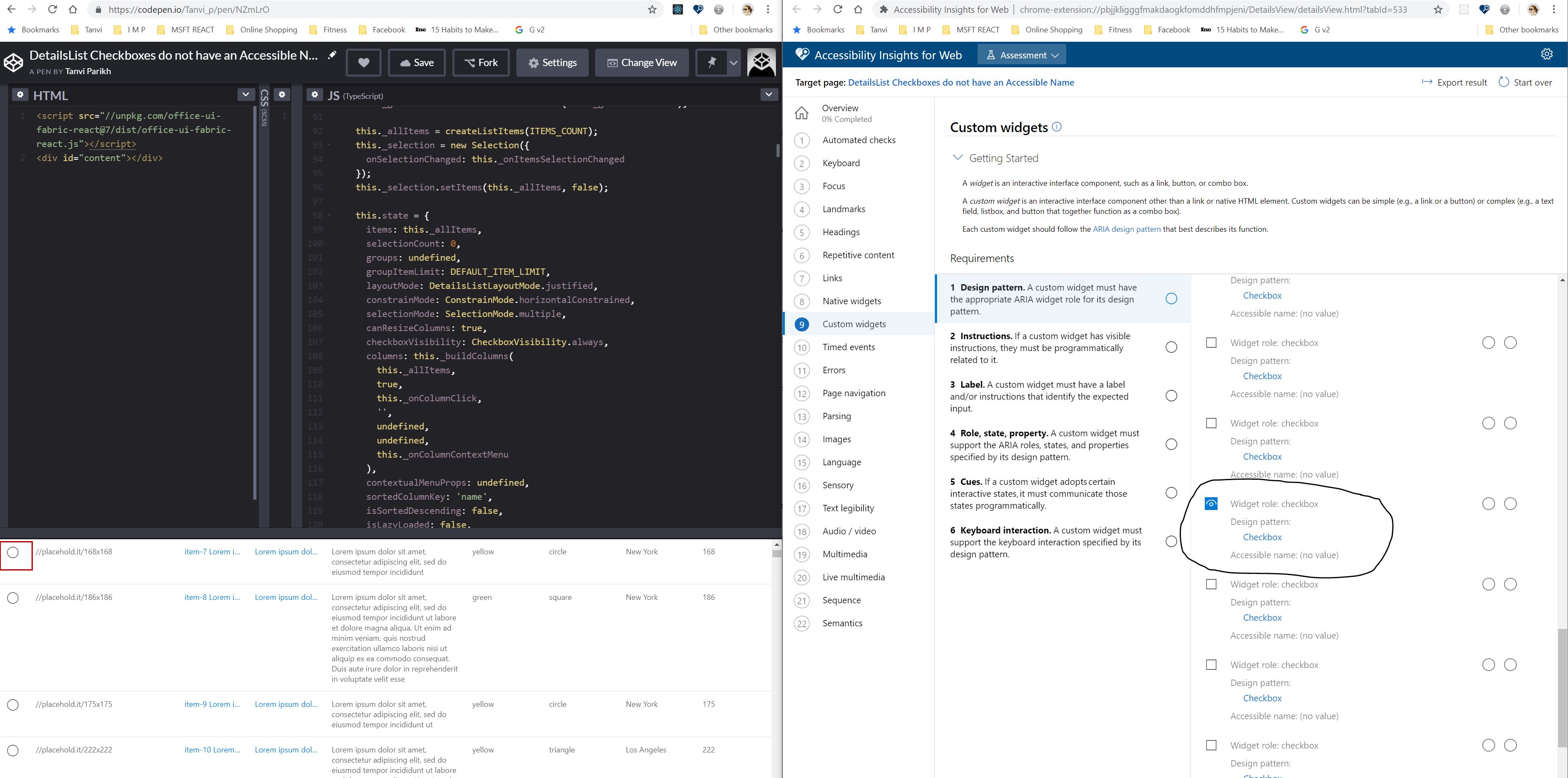Toggle the highlighted visualization eye checkbox
1568x778 pixels.
tap(1211, 504)
